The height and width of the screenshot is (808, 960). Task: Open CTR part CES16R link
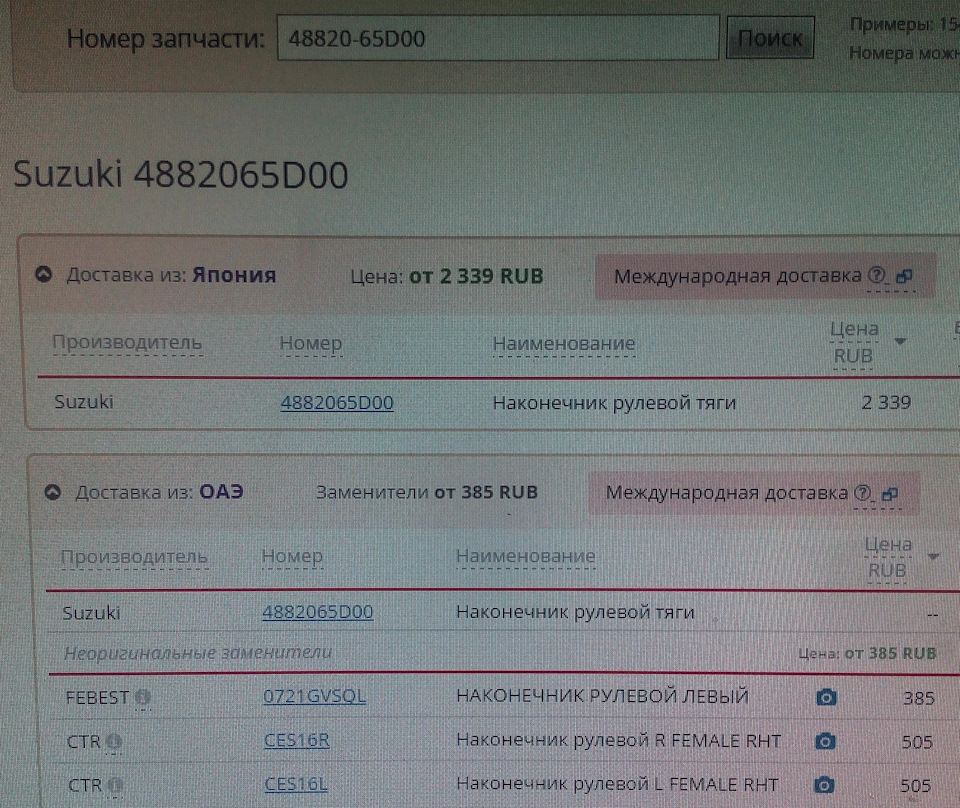(296, 740)
